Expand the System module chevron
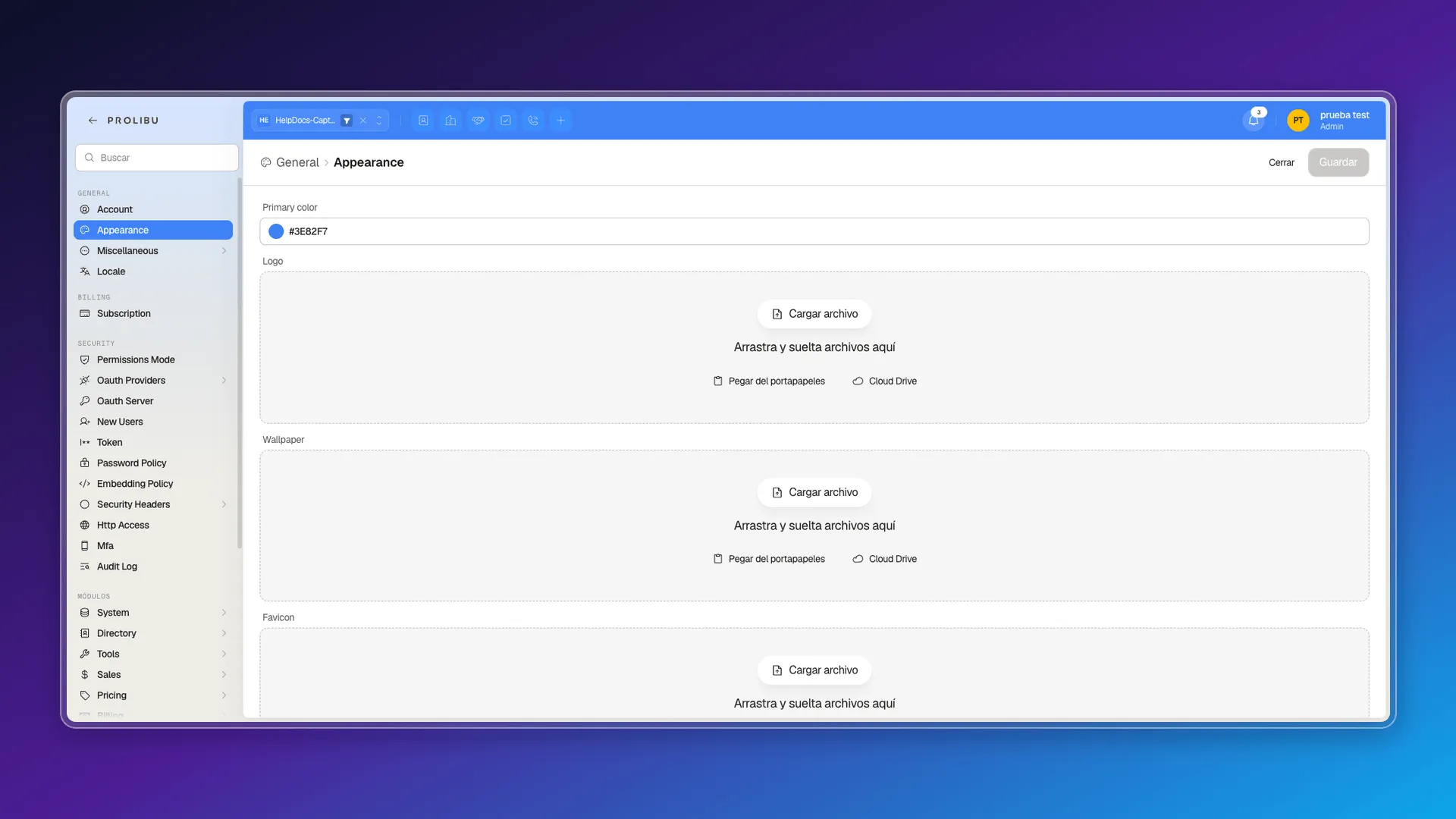The height and width of the screenshot is (819, 1456). 224,613
